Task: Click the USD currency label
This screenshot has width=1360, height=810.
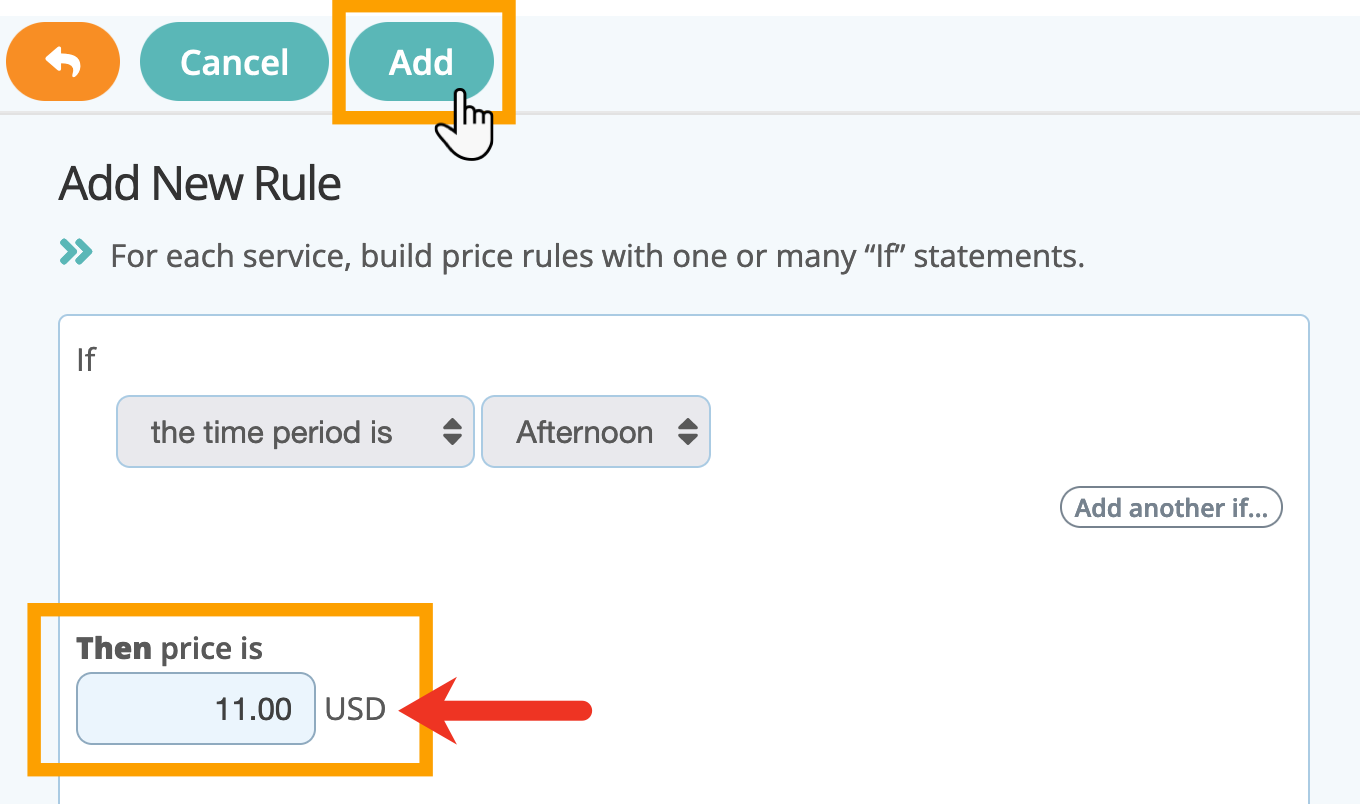Action: [355, 709]
